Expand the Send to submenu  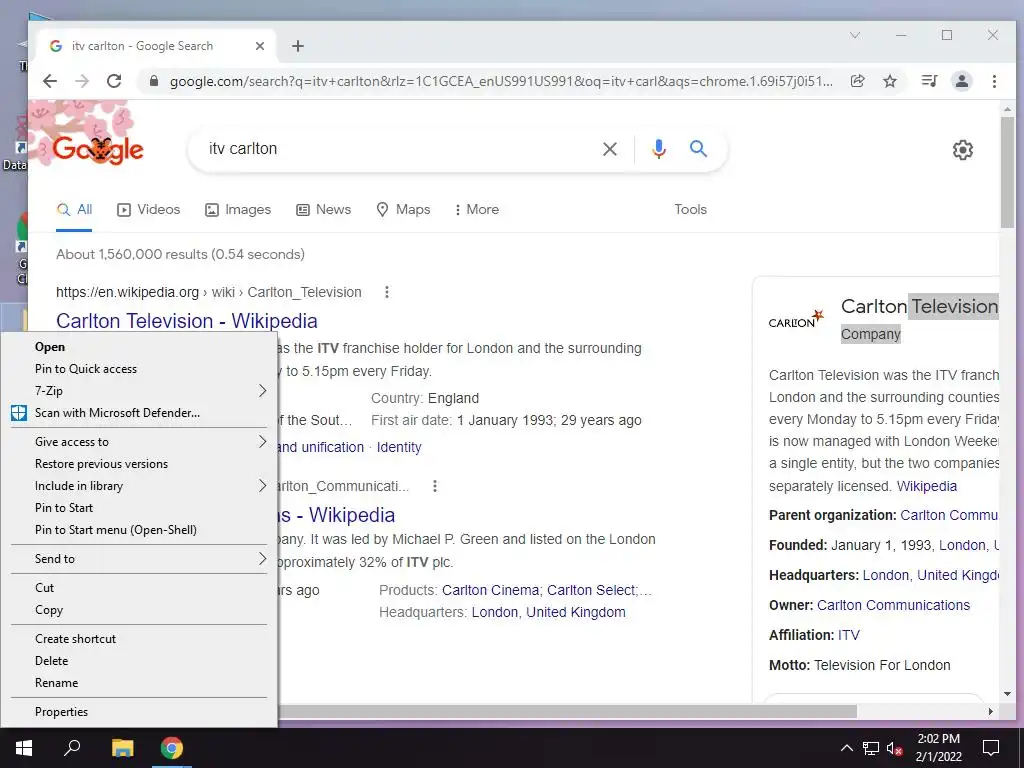pos(138,559)
